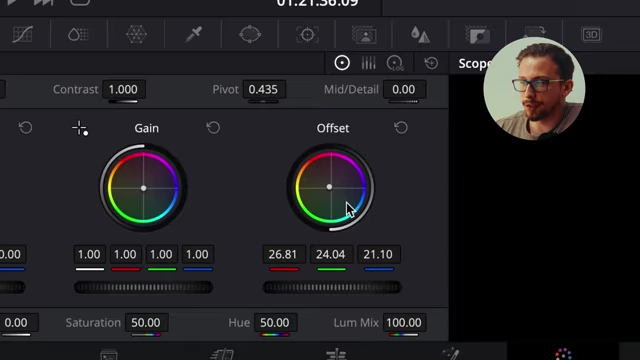
Task: Reset all primaries grades
Action: 431,63
